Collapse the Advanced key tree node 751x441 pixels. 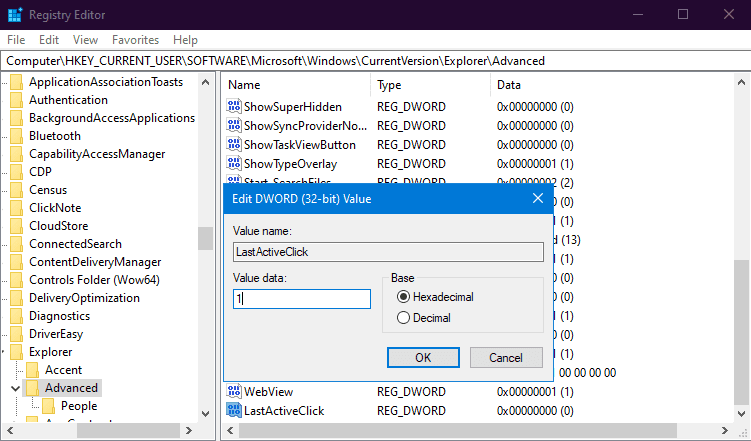[15, 388]
